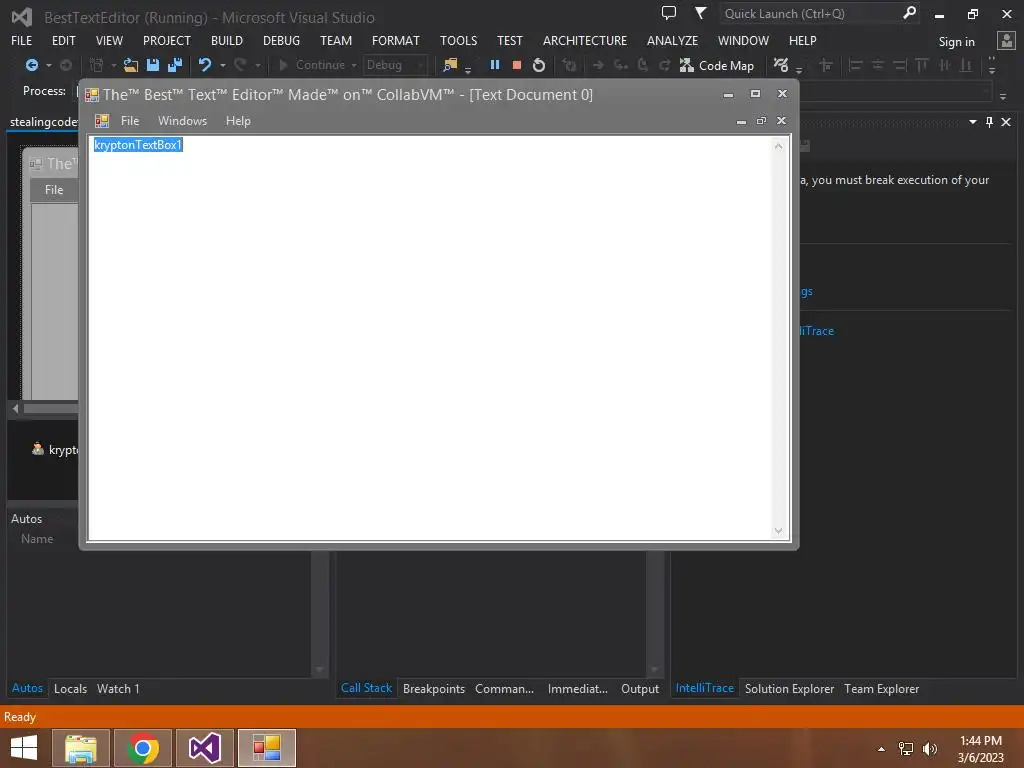Open the Windows menu in text editor
The width and height of the screenshot is (1024, 768).
pyautogui.click(x=182, y=121)
